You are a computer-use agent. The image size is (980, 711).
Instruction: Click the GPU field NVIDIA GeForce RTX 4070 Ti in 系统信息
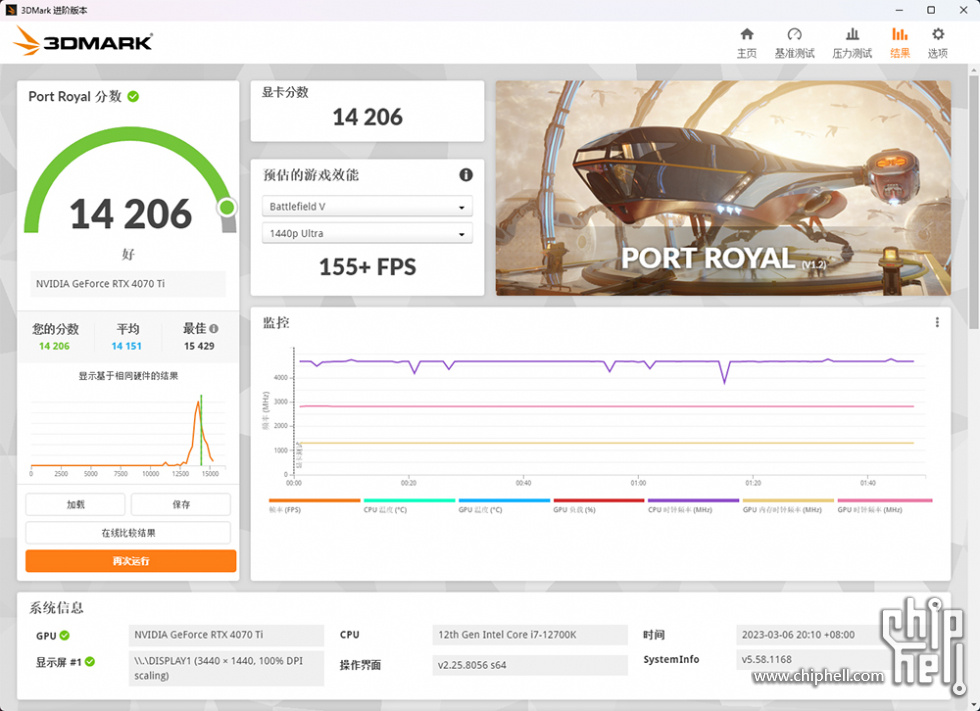click(226, 635)
